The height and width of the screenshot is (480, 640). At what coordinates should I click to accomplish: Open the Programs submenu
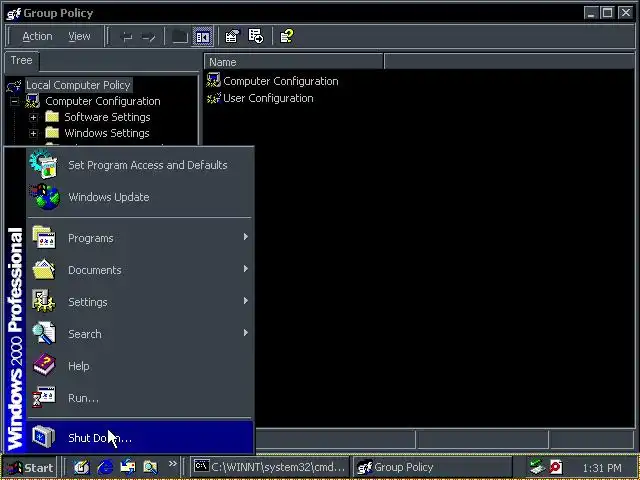pyautogui.click(x=140, y=238)
